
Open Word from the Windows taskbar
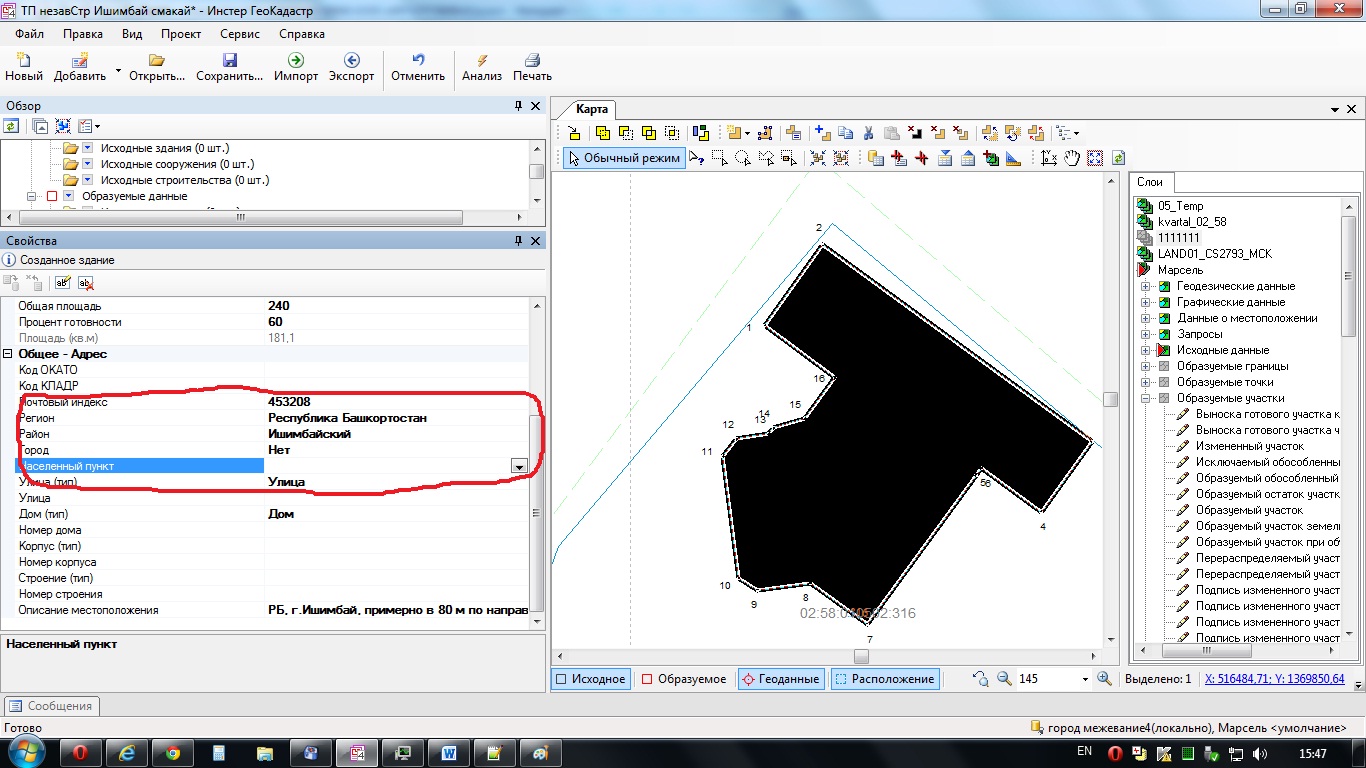[448, 752]
